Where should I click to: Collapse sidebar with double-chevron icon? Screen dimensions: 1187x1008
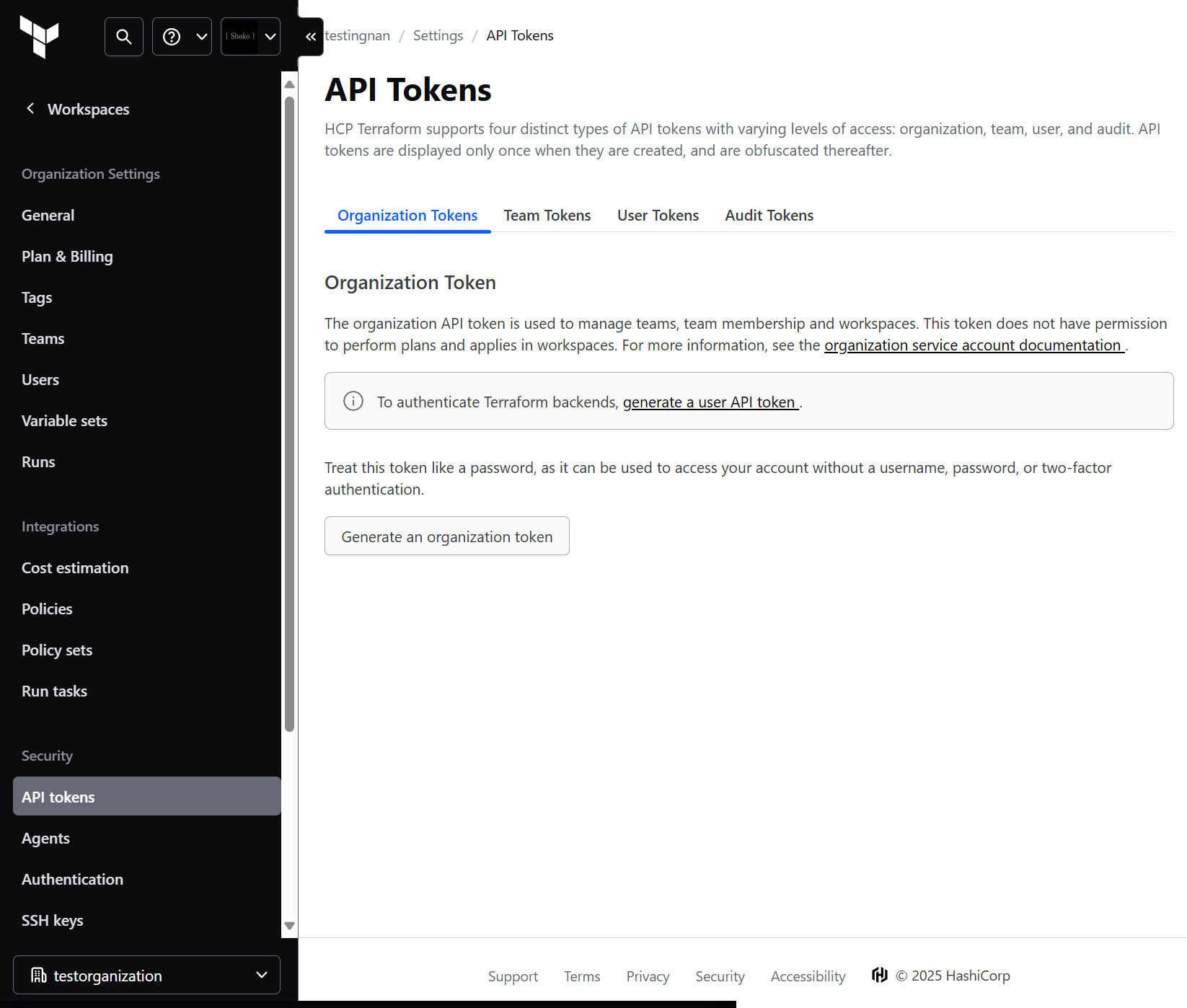311,37
